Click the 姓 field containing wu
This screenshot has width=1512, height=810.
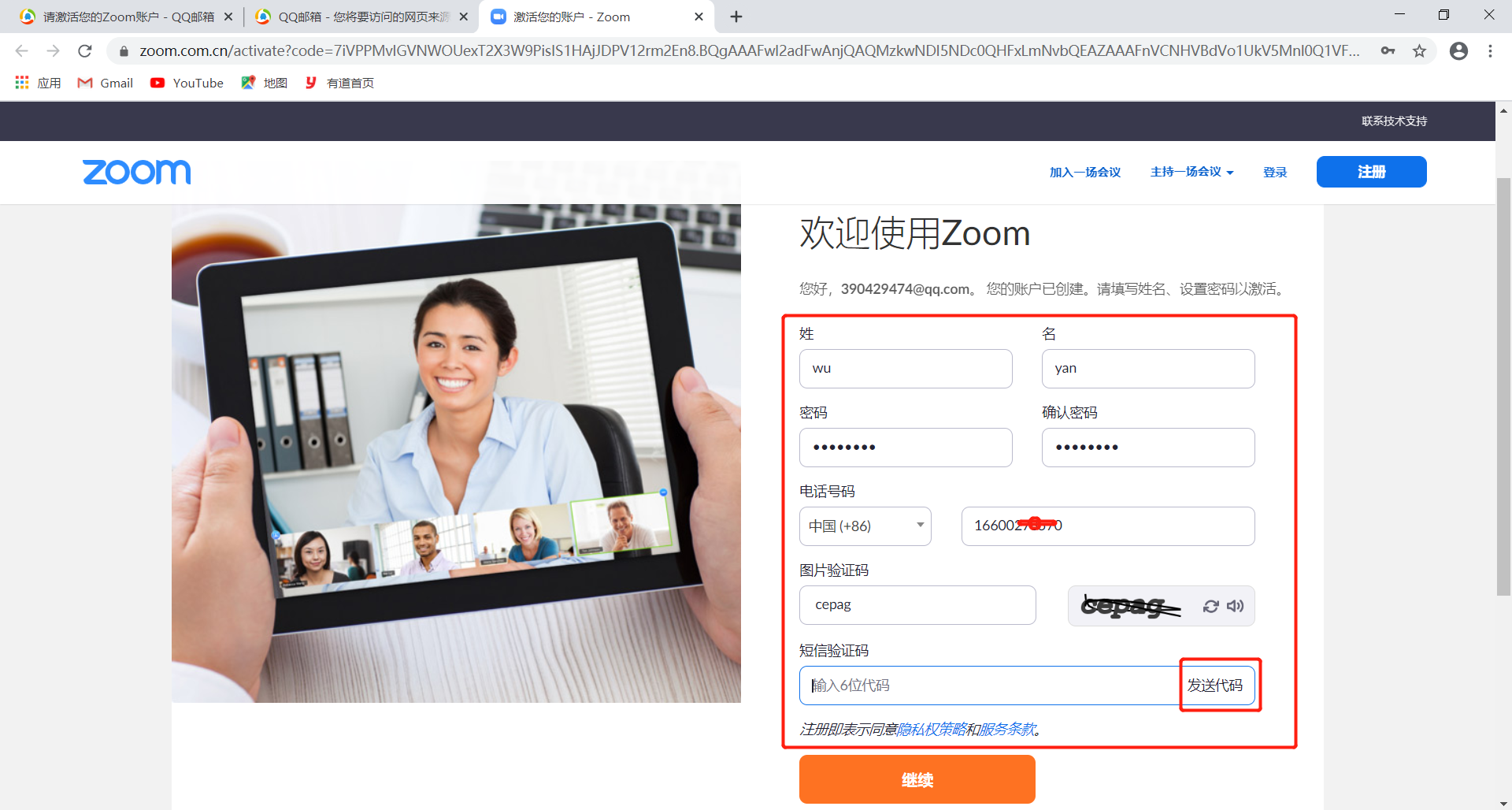coord(906,369)
